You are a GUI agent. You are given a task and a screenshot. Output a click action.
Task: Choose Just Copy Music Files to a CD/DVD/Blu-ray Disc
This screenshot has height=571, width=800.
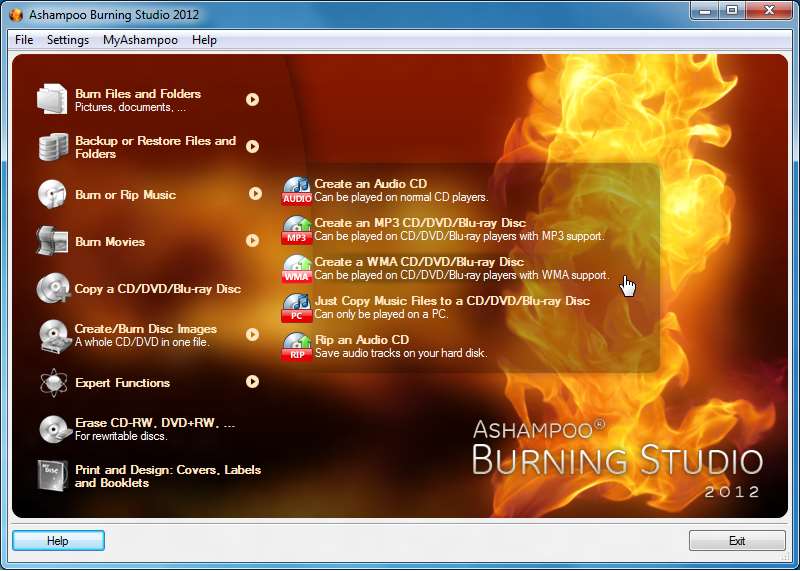[x=452, y=301]
